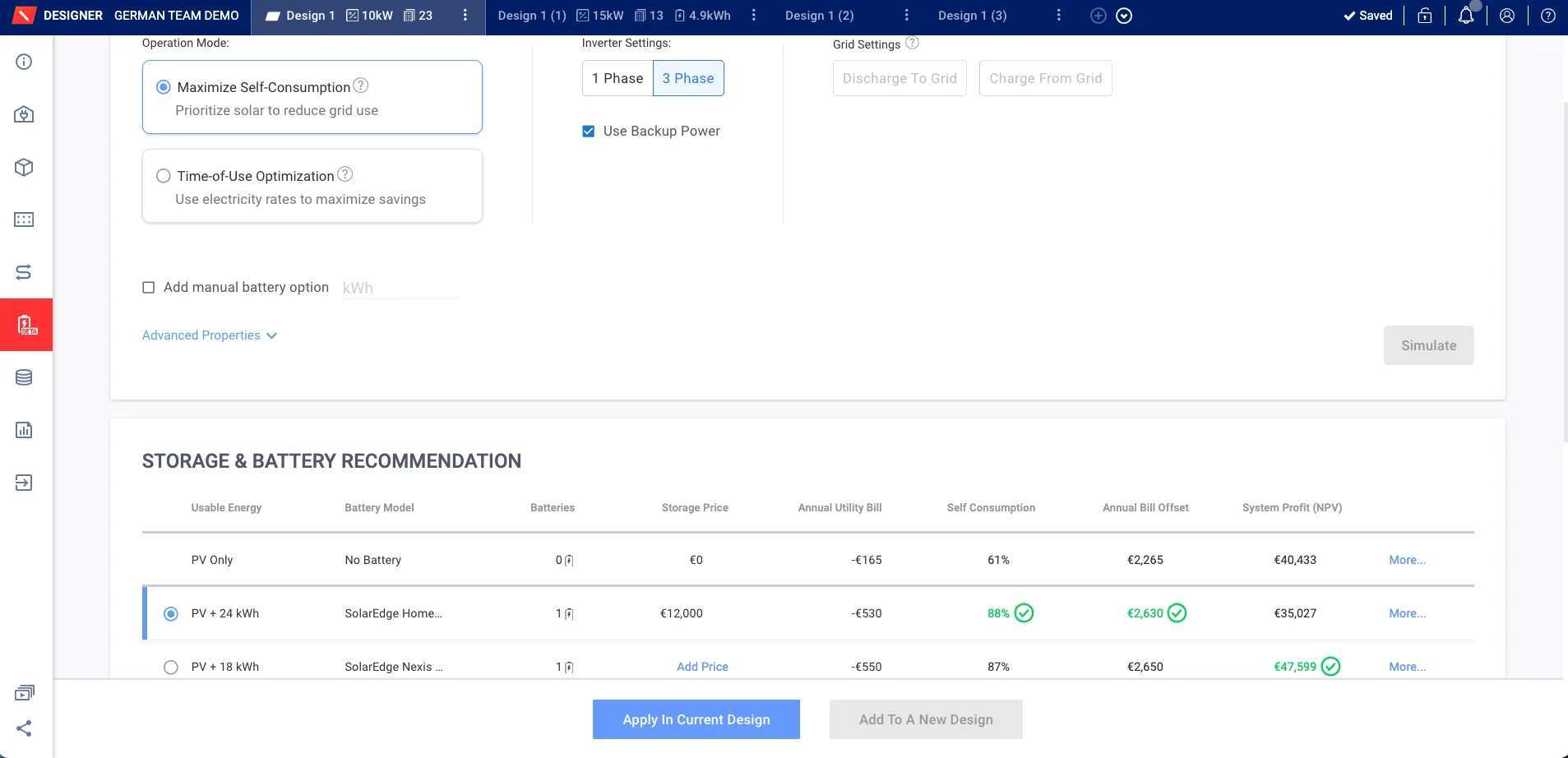Open the site location sidebar icon
1568x758 pixels.
[24, 114]
